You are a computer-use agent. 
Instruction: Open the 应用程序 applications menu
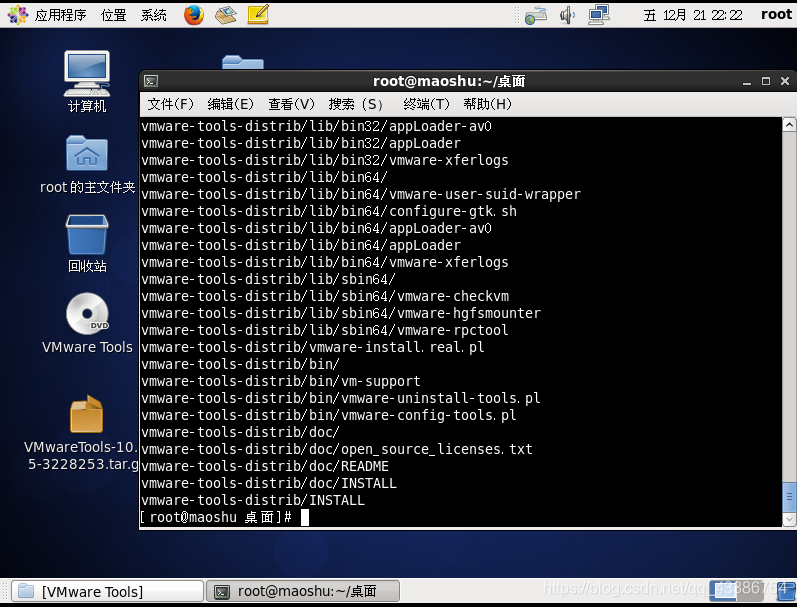point(60,15)
